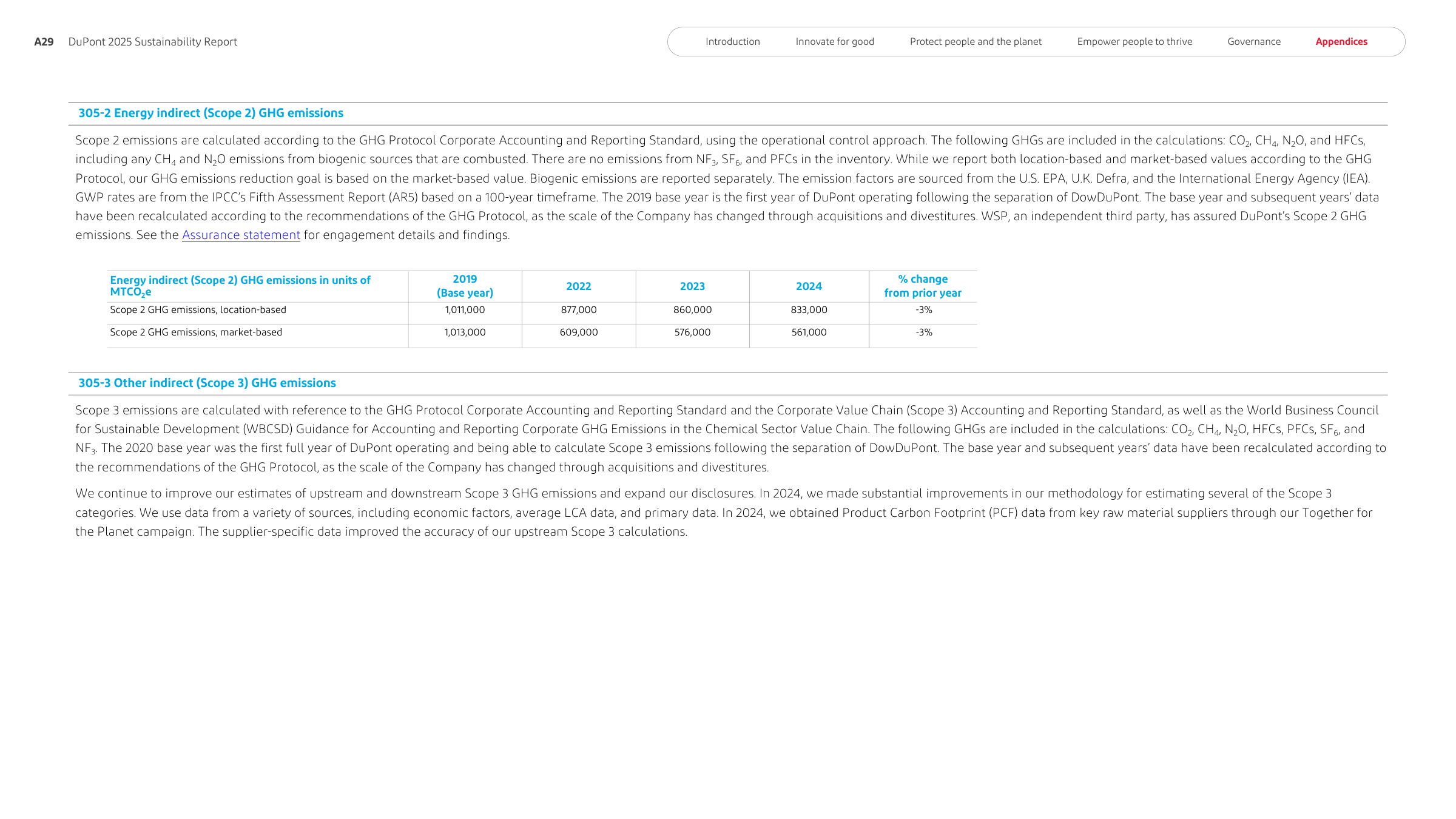This screenshot has height=819, width=1456.
Task: Click the % change from prior year header
Action: pyautogui.click(x=923, y=286)
